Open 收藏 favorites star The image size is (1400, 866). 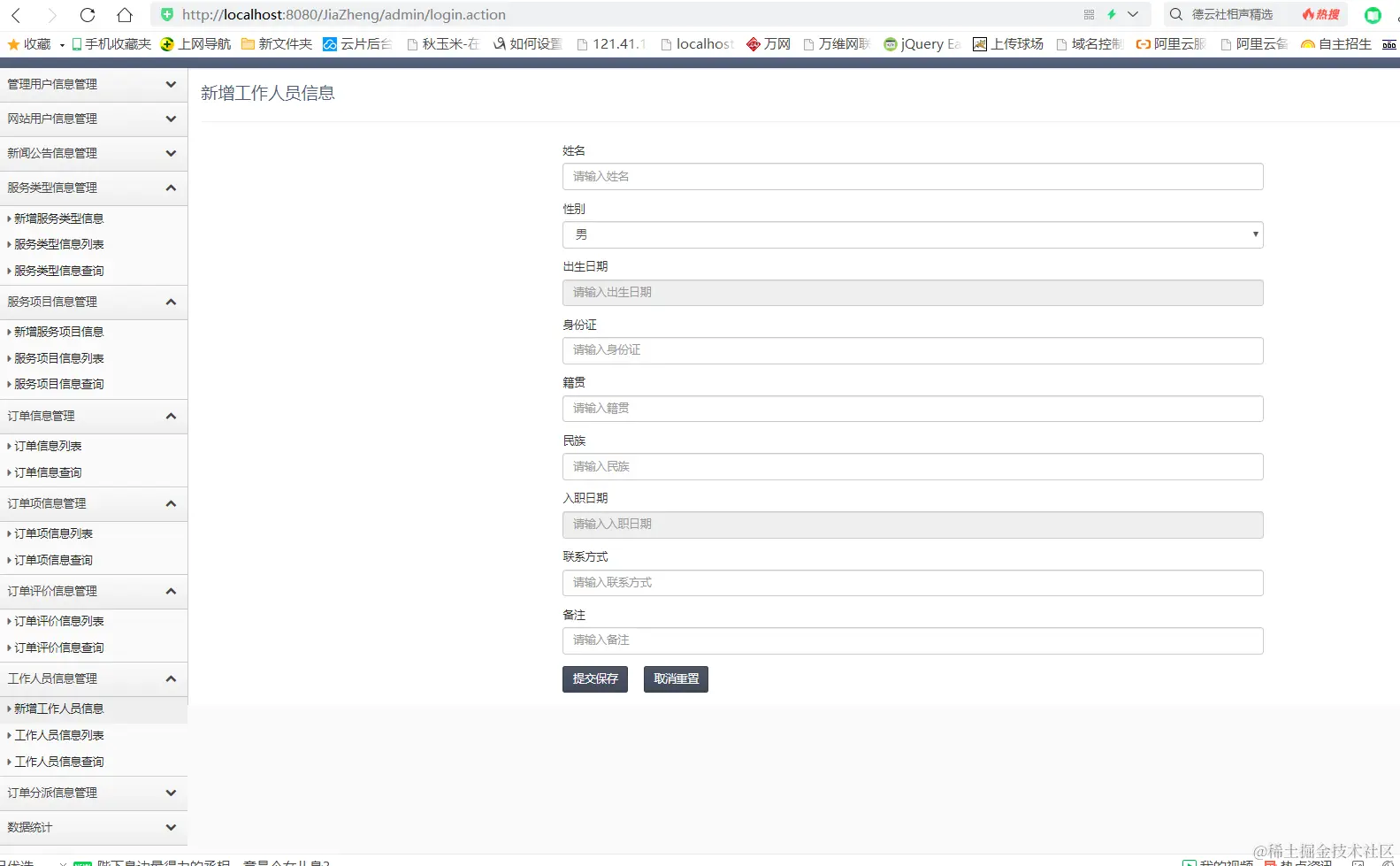(x=29, y=44)
